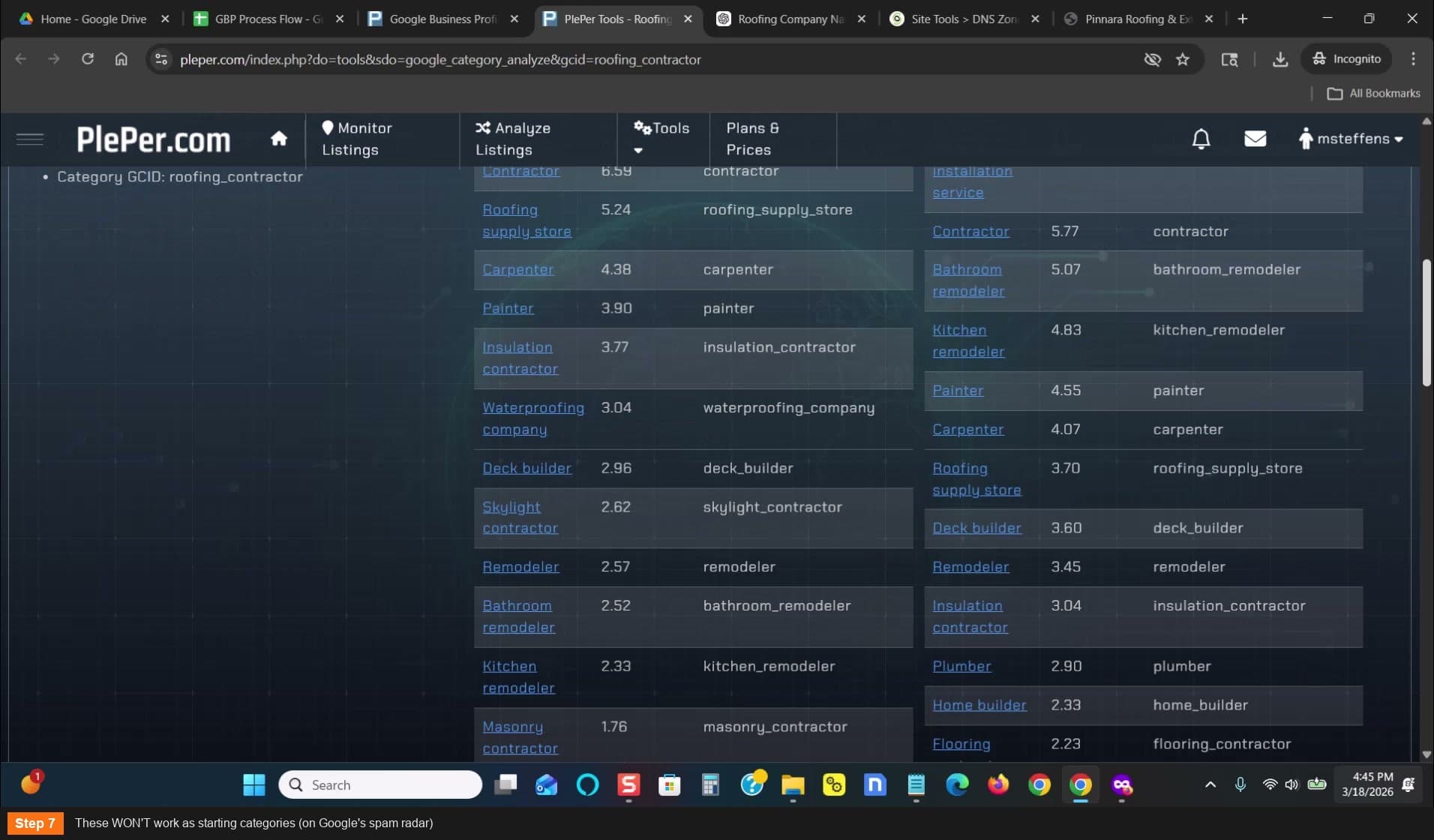The width and height of the screenshot is (1434, 840).
Task: Close the PlePer Tools tab
Action: coord(688,19)
